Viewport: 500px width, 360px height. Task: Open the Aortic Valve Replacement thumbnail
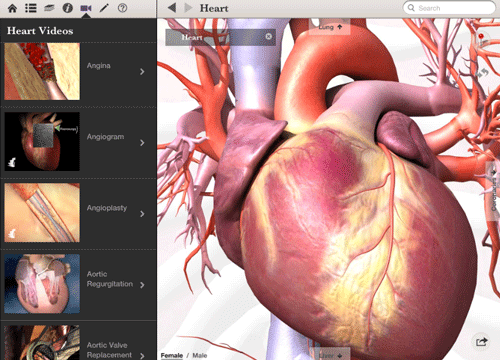(x=42, y=343)
